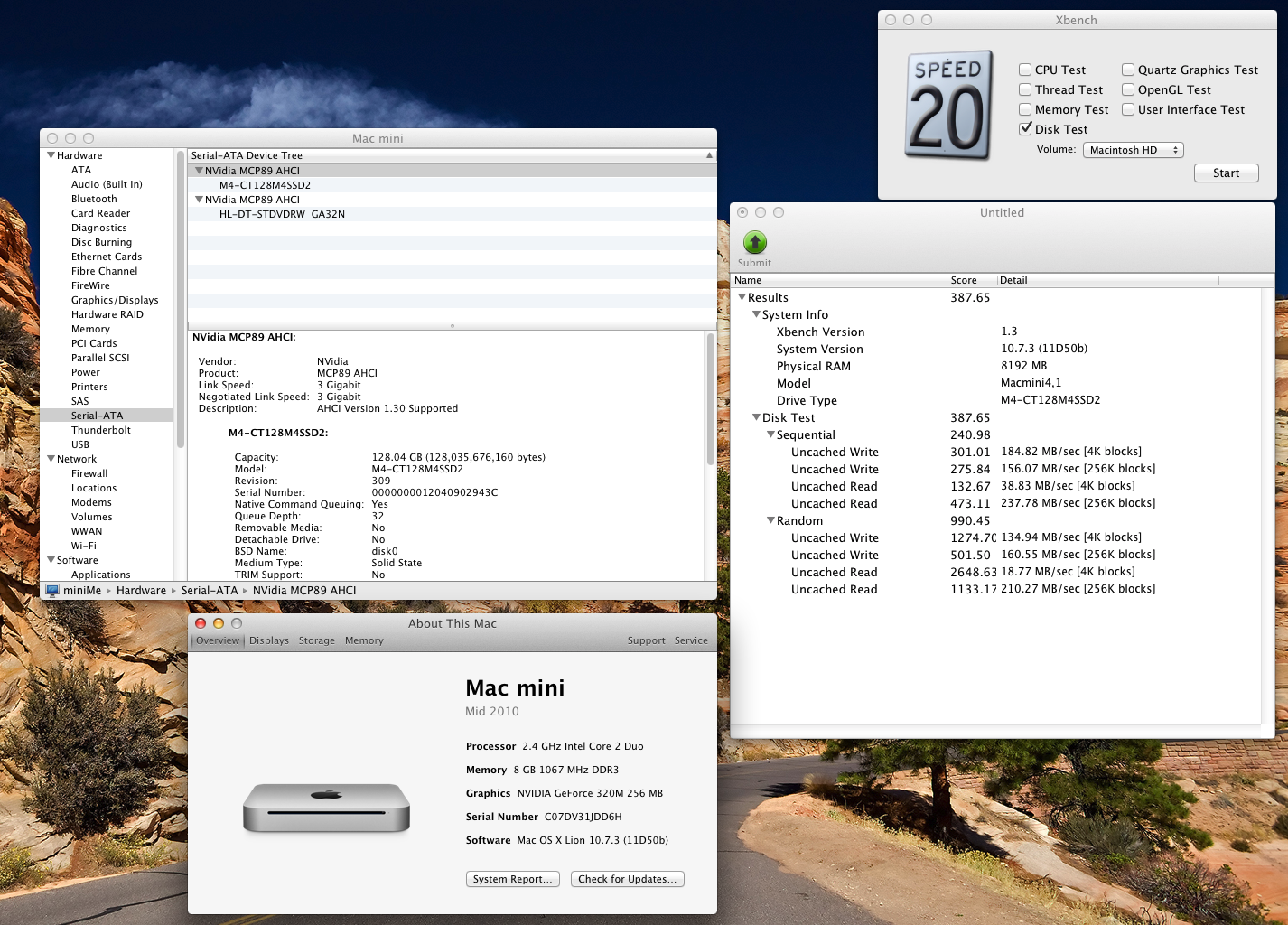Viewport: 1288px width, 925px height.
Task: Select the Drive Type result row
Action: 995,400
